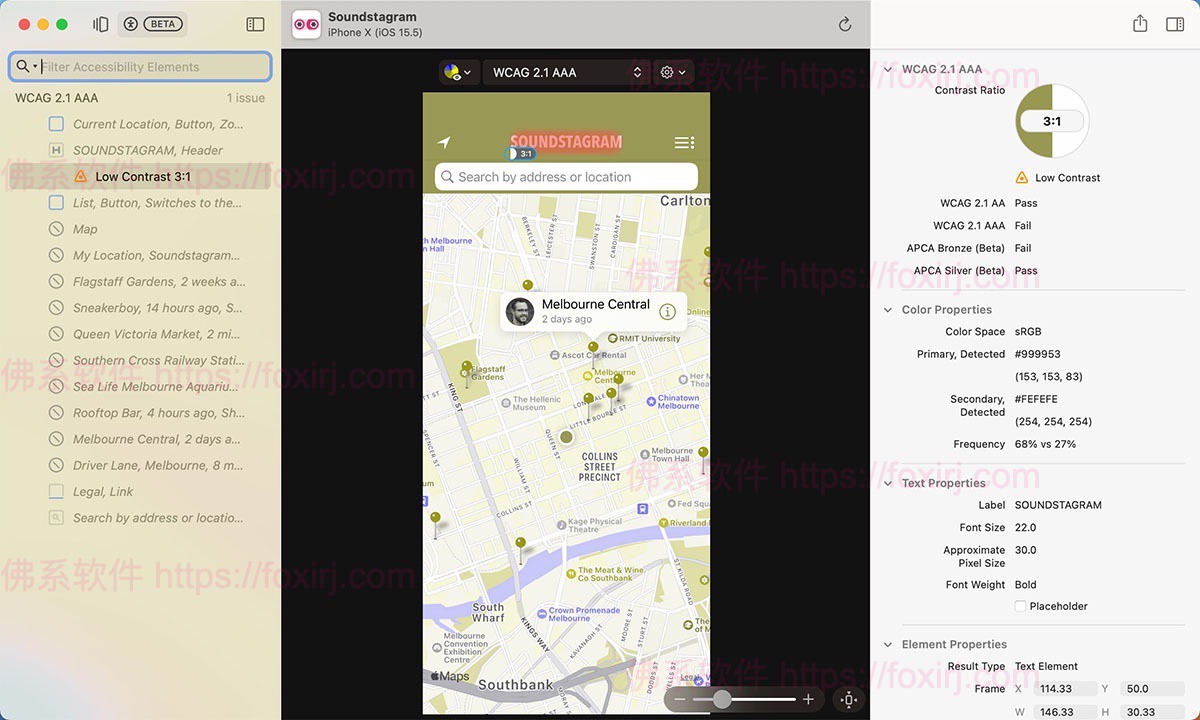The image size is (1200, 720).
Task: Click the device mirror icon beside BETA
Action: pos(100,24)
